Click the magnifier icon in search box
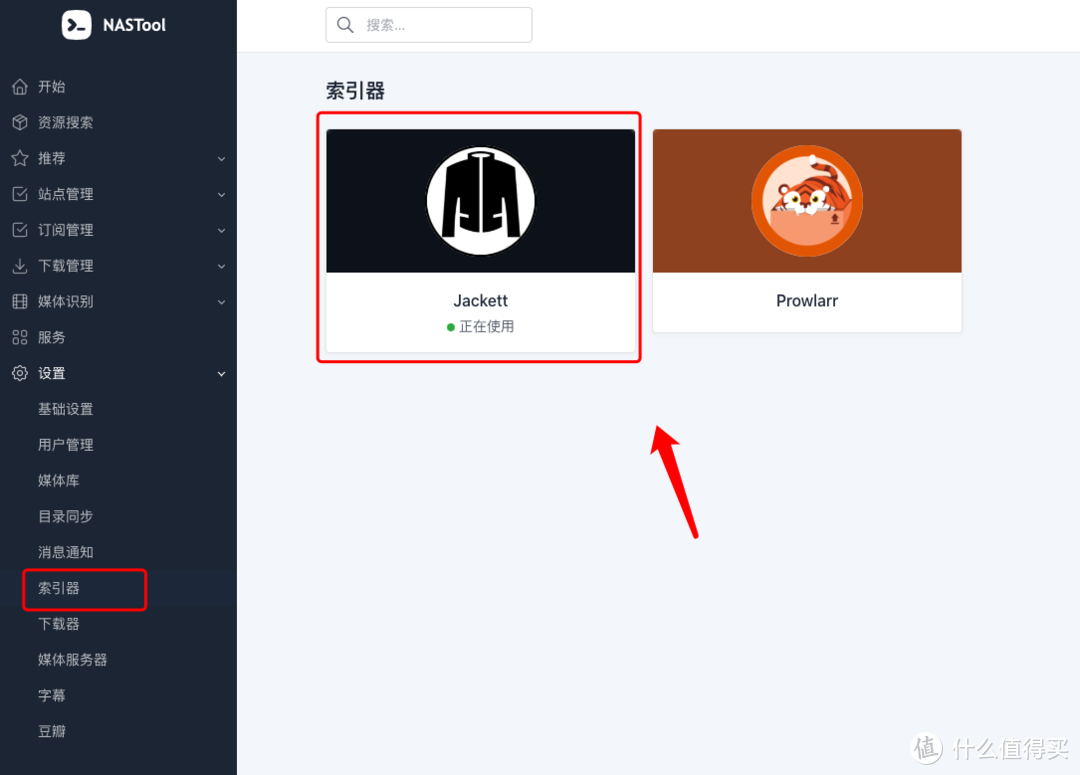The image size is (1080, 775). pos(346,25)
